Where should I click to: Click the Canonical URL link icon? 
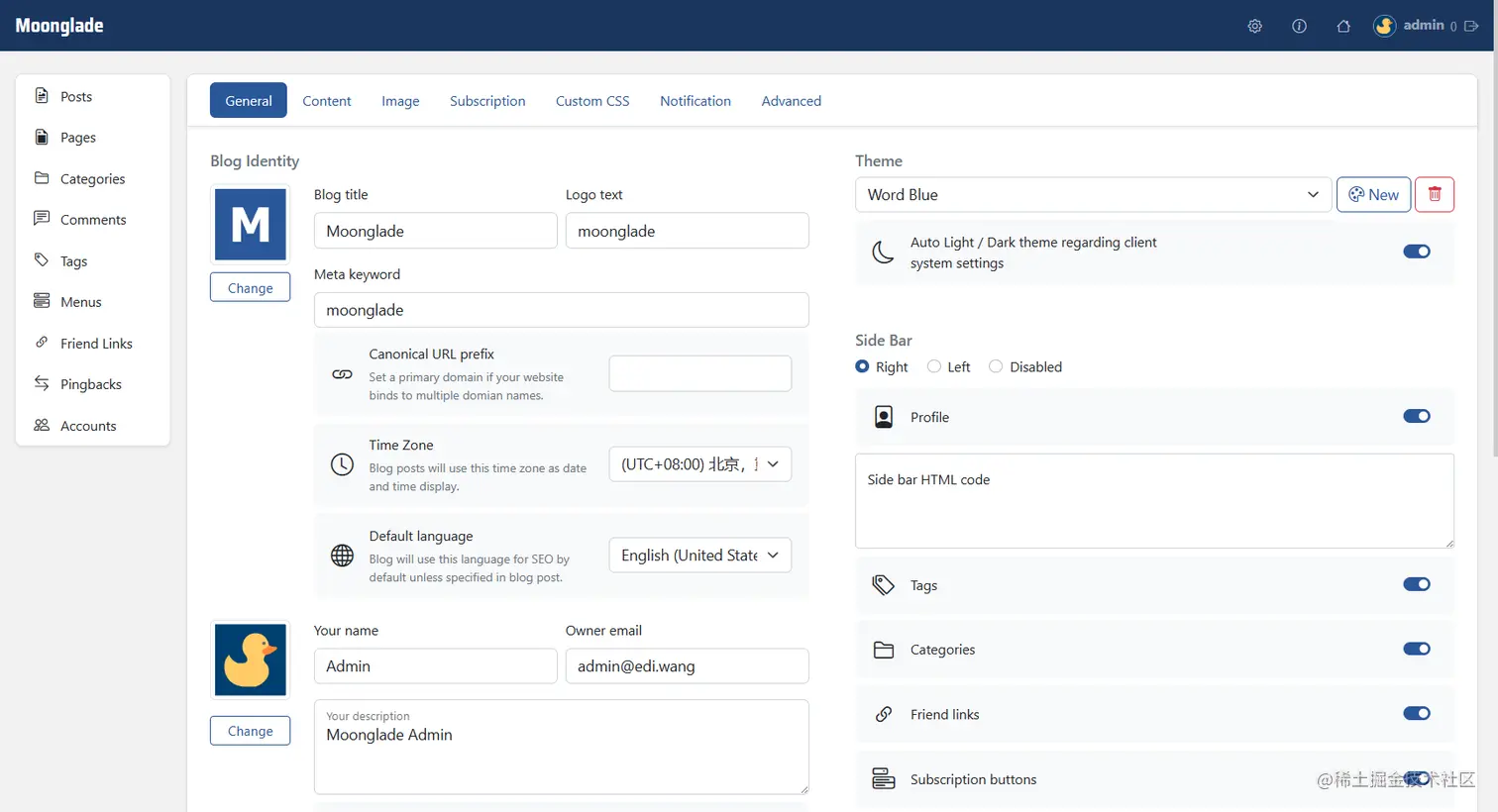coord(342,374)
